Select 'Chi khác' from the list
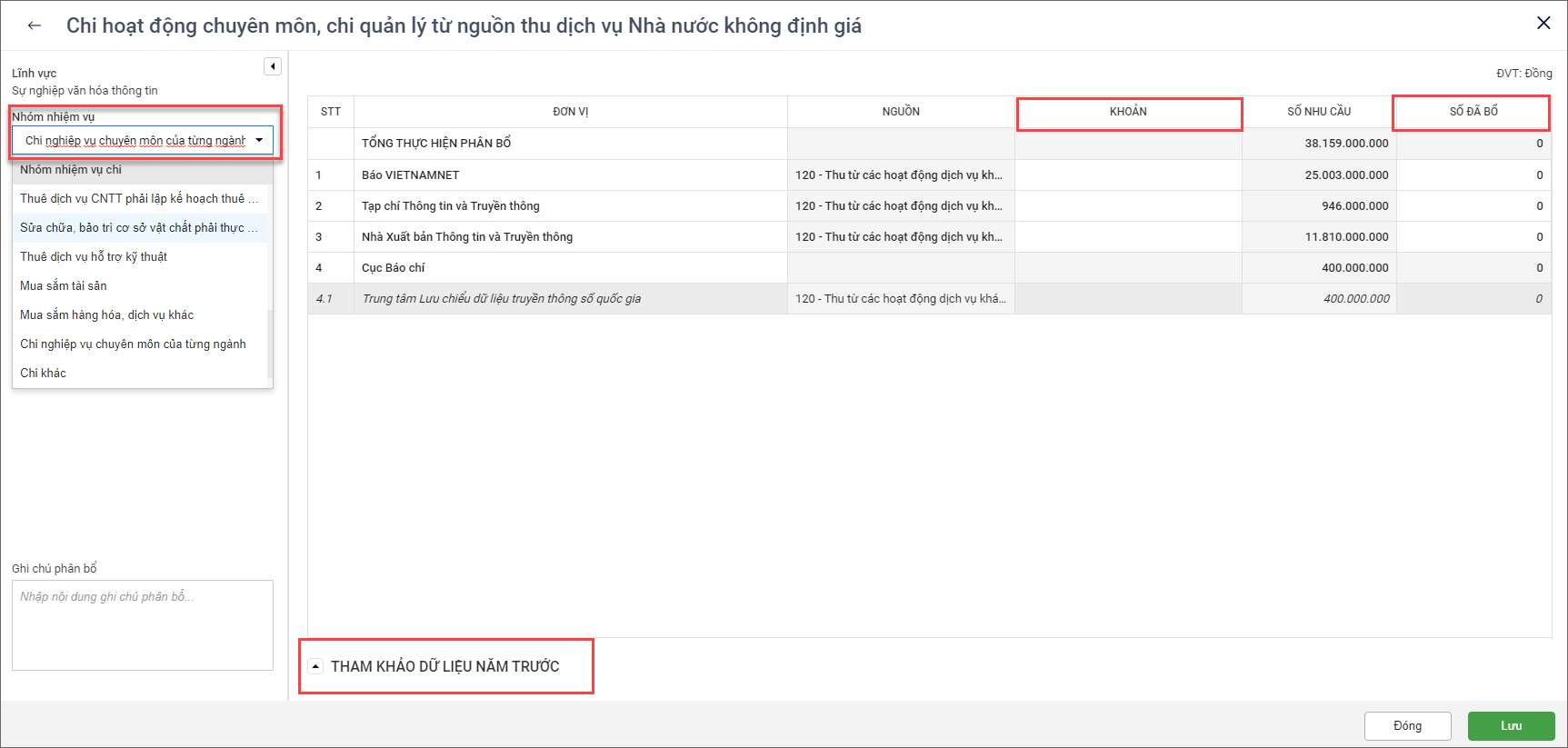The height and width of the screenshot is (748, 1568). pos(44,374)
